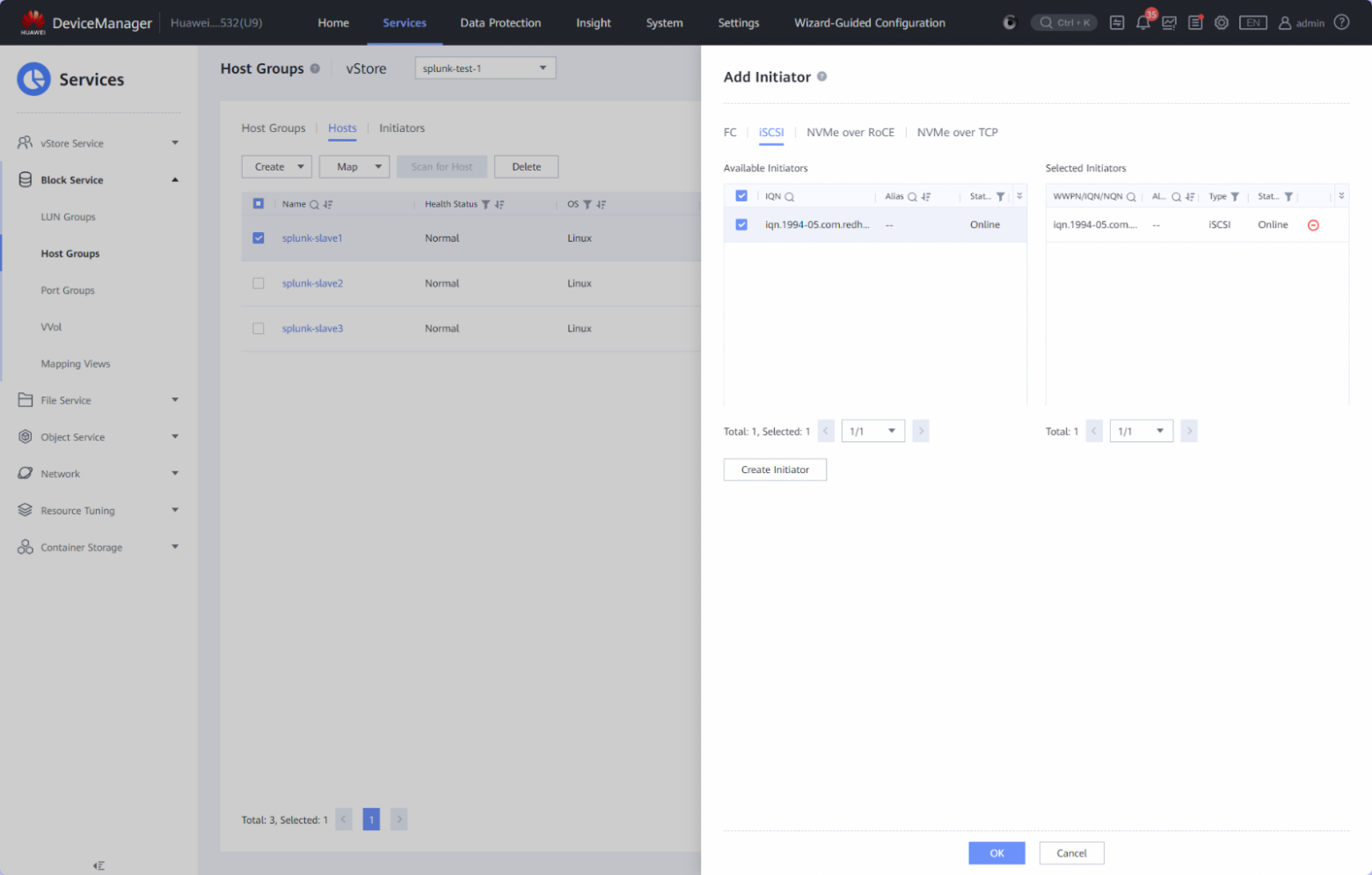Open the performance monitoring chart icon
Screen dimensions: 1372x875
(x=1169, y=23)
